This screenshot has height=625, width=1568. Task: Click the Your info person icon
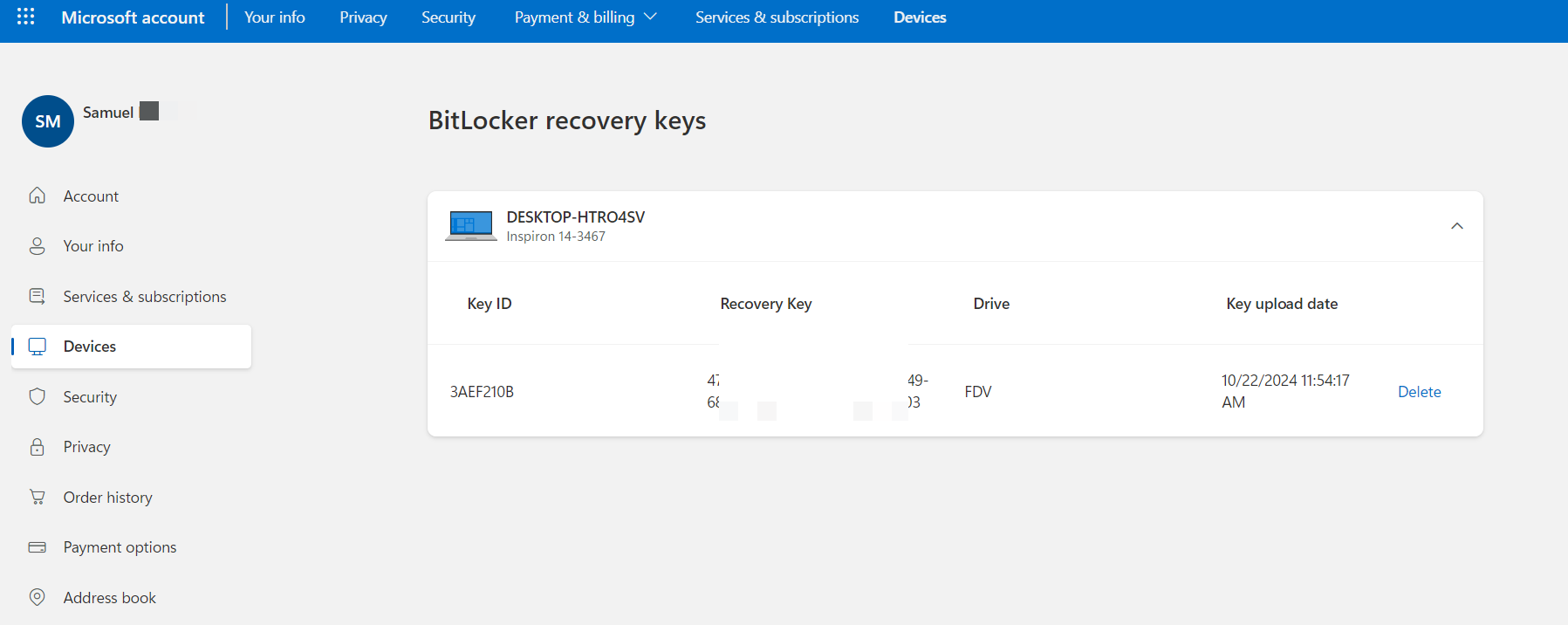[37, 246]
